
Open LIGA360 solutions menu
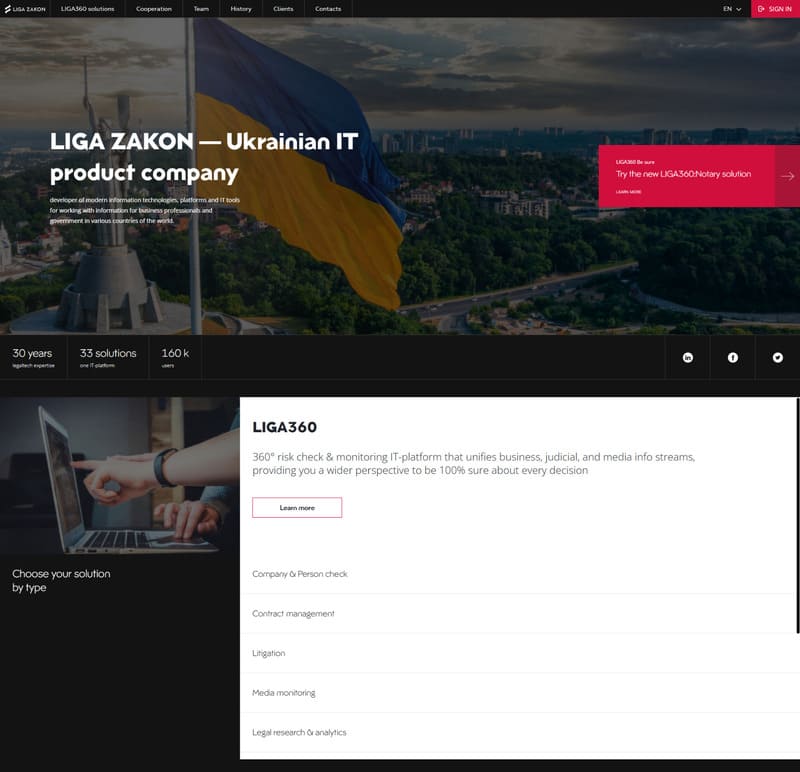click(87, 9)
